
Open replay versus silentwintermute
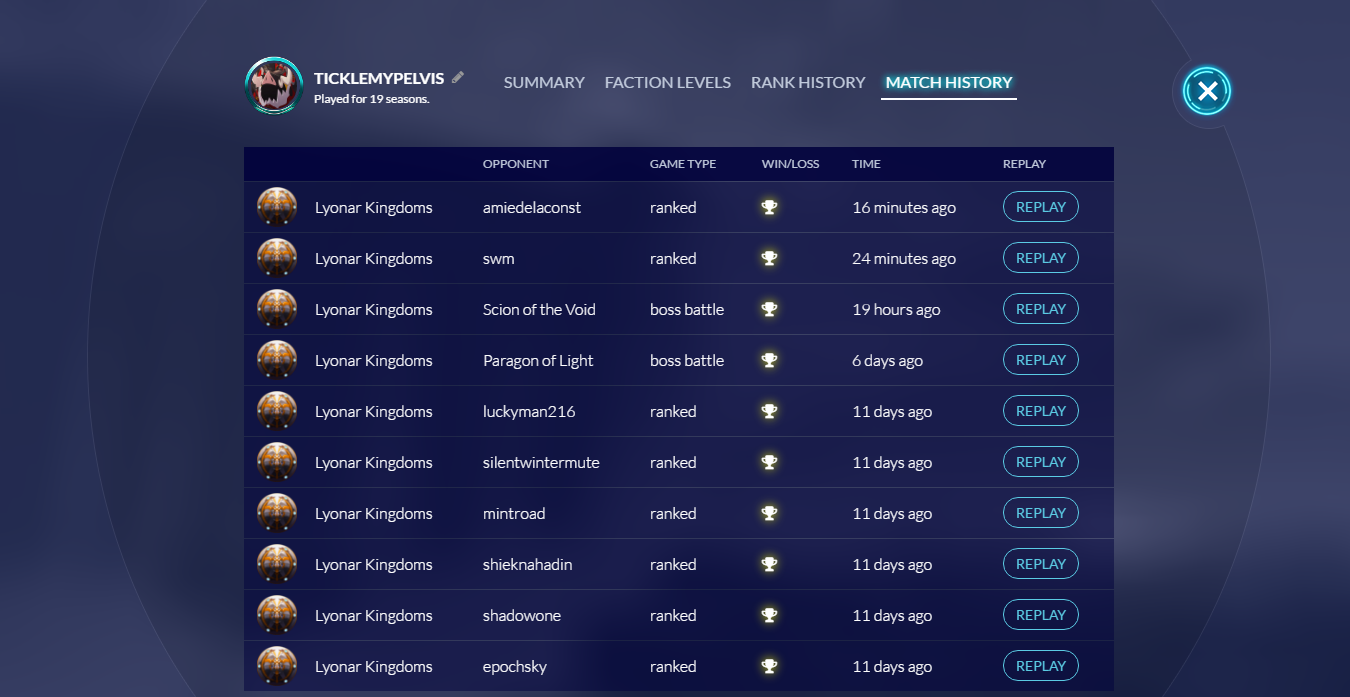pos(1041,462)
